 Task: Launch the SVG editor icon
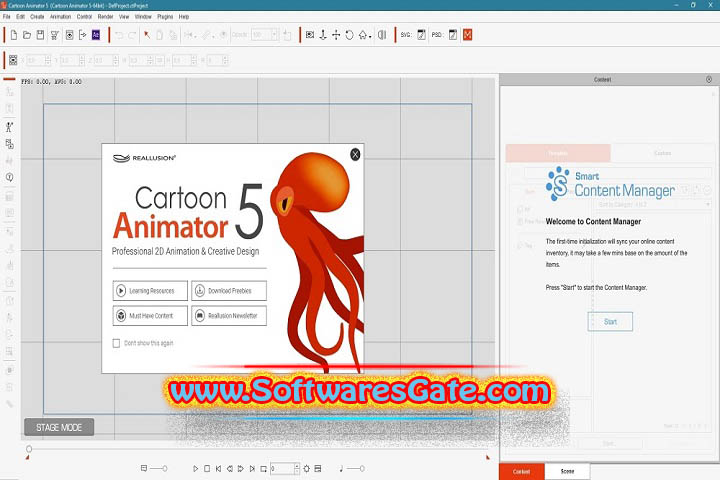(422, 35)
